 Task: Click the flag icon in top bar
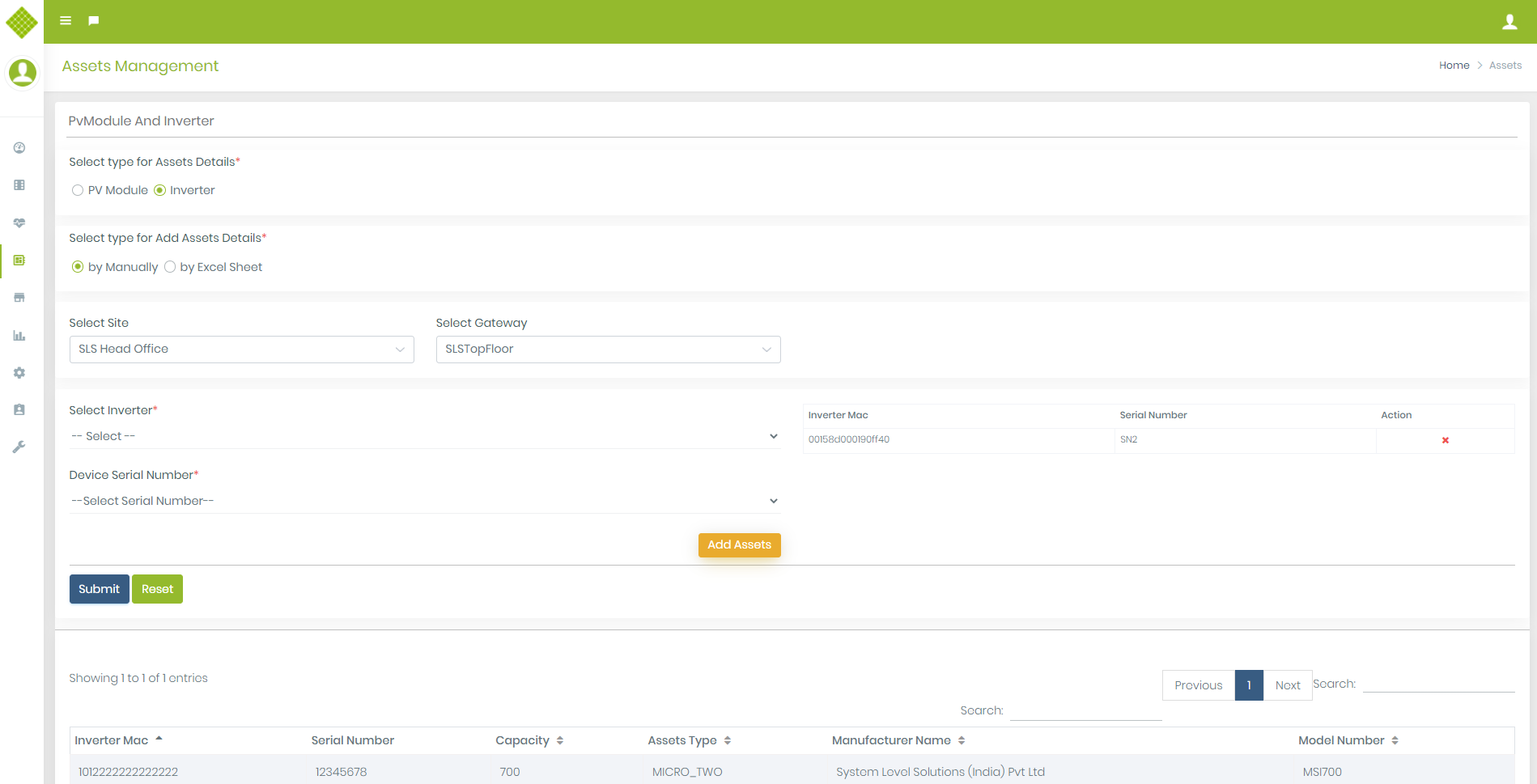(x=94, y=21)
